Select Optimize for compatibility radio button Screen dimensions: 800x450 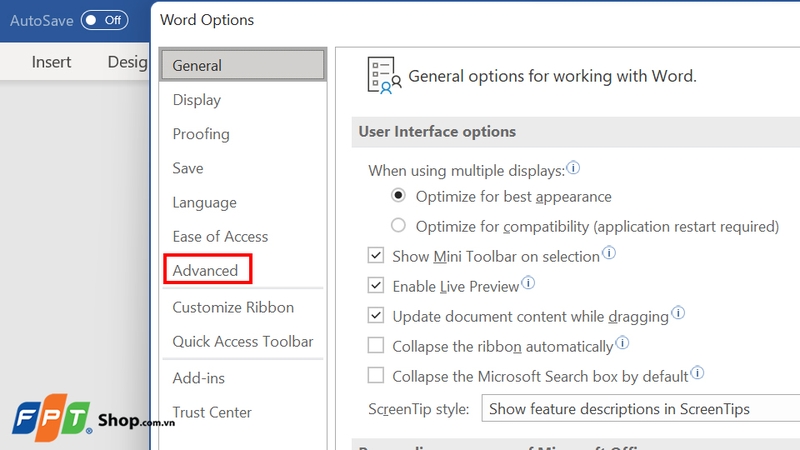[x=399, y=226]
